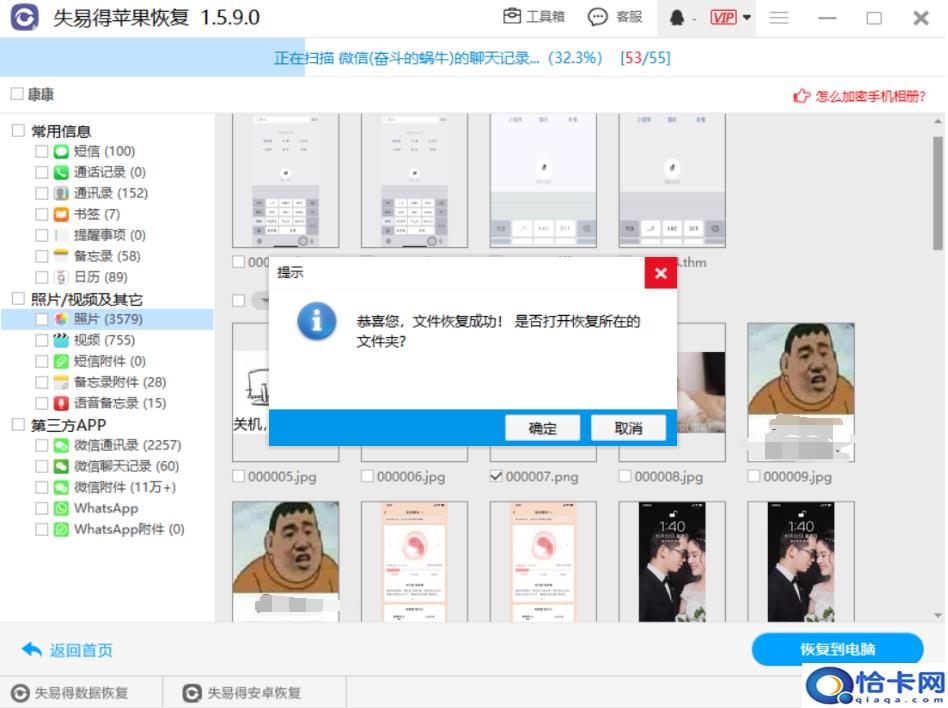Open the hamburger menu in title bar

(779, 18)
